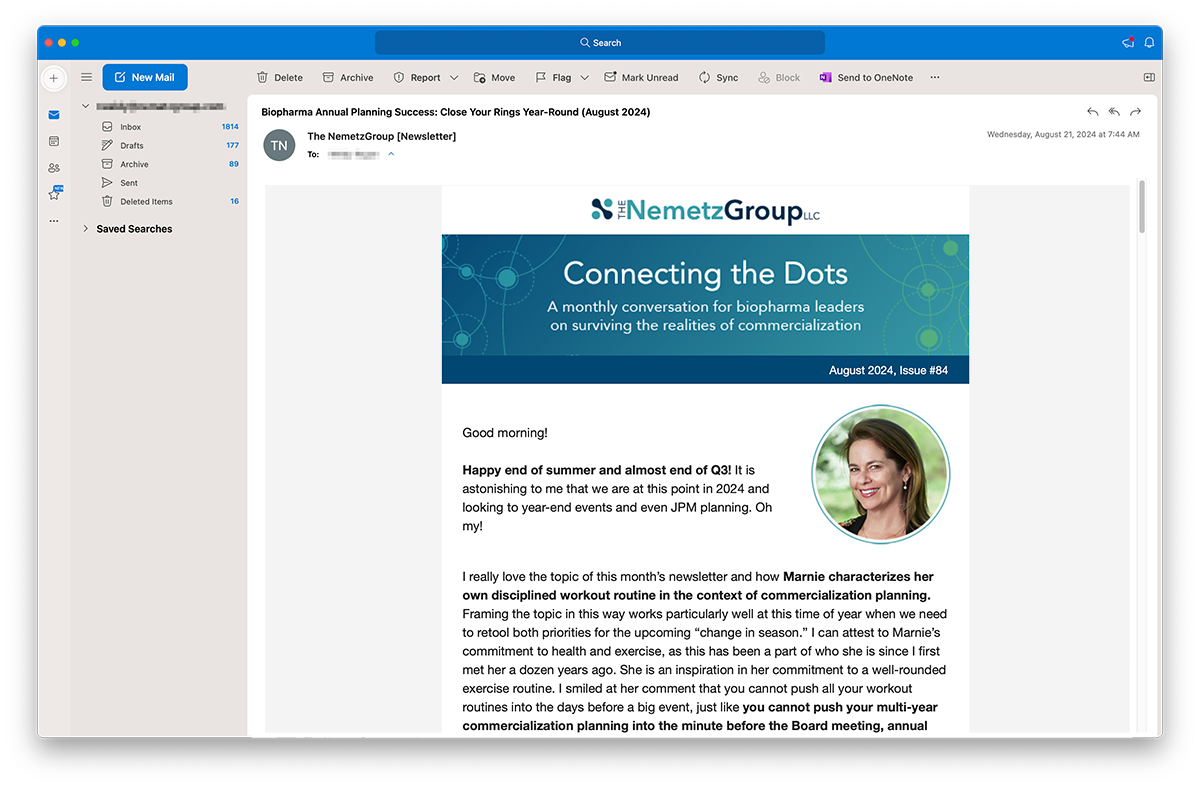This screenshot has width=1200, height=787.
Task: Toggle the reading pane layout
Action: (1149, 77)
